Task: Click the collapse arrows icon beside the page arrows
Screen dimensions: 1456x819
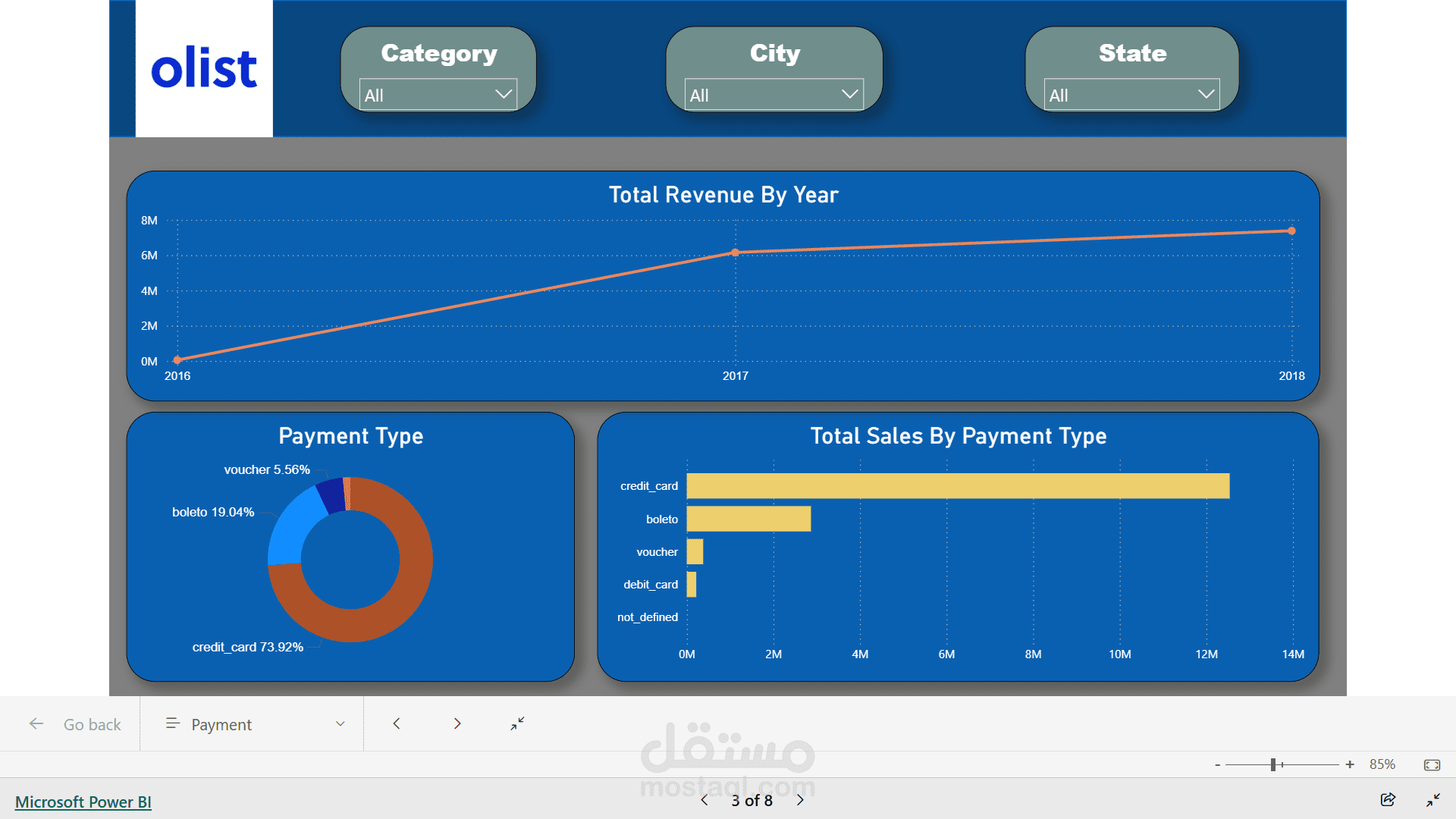Action: 517,723
